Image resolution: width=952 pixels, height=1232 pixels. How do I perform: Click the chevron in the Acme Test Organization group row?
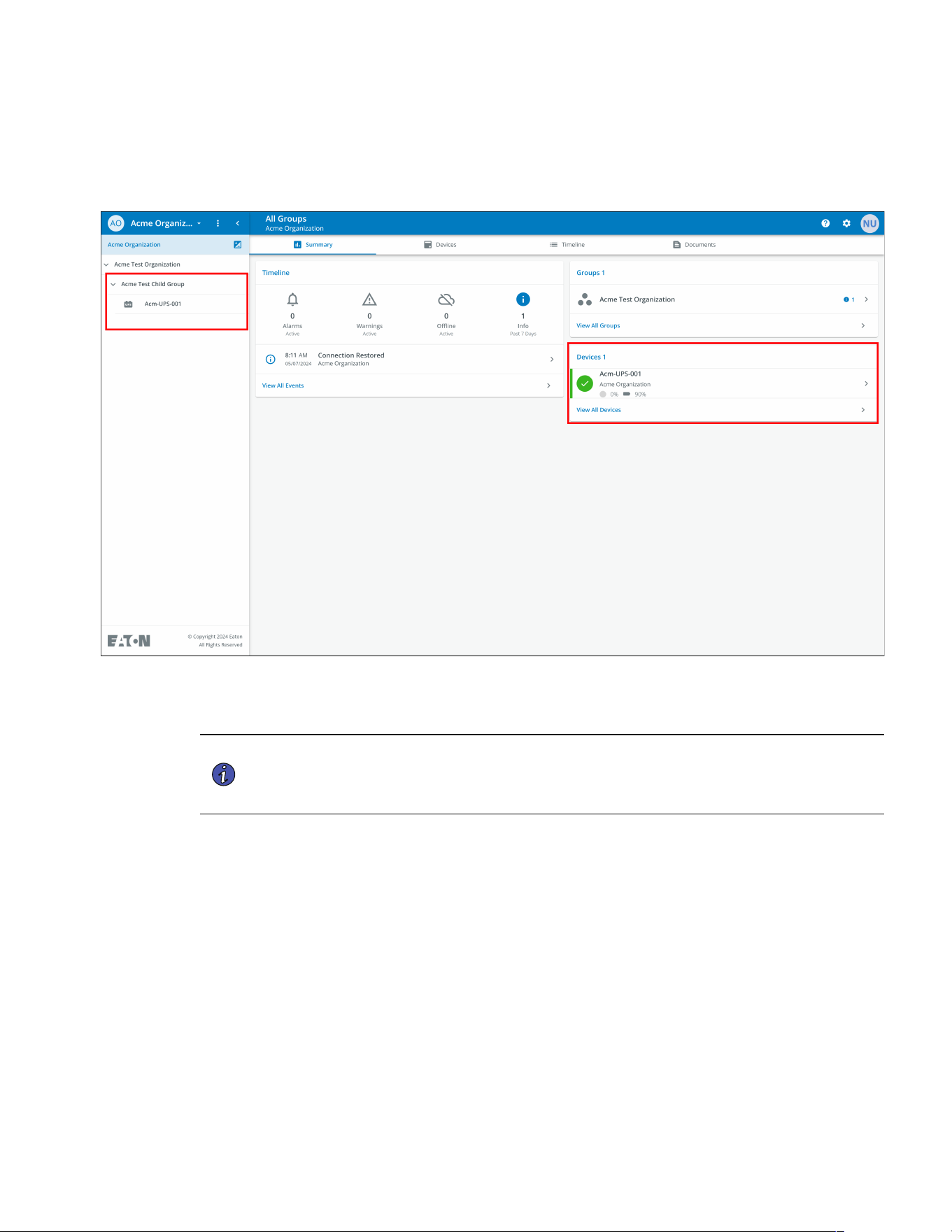pyautogui.click(x=866, y=299)
